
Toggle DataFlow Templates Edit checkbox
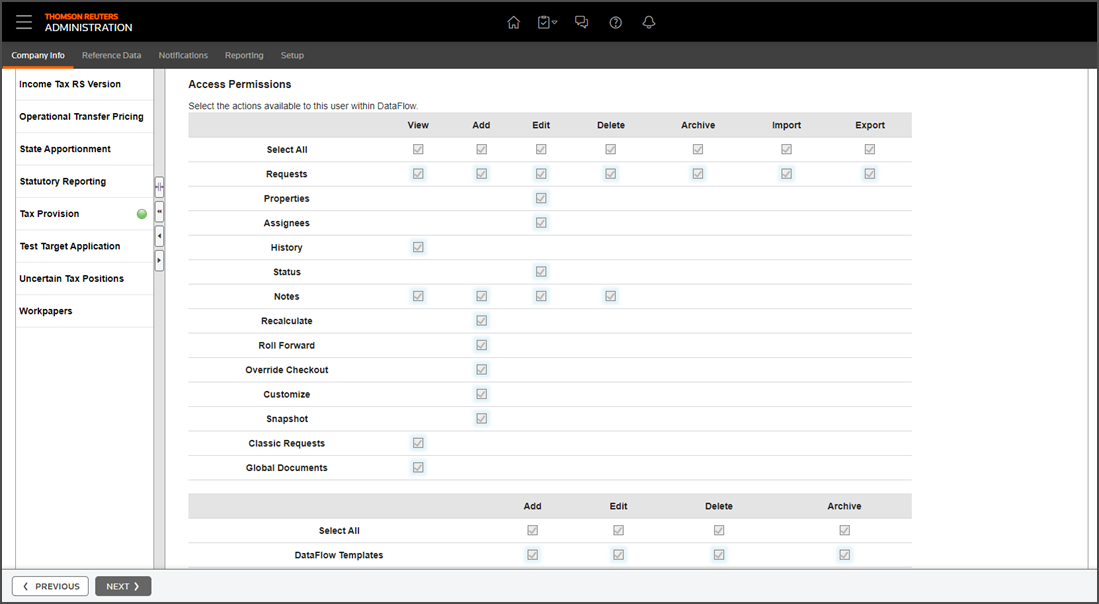pyautogui.click(x=619, y=555)
